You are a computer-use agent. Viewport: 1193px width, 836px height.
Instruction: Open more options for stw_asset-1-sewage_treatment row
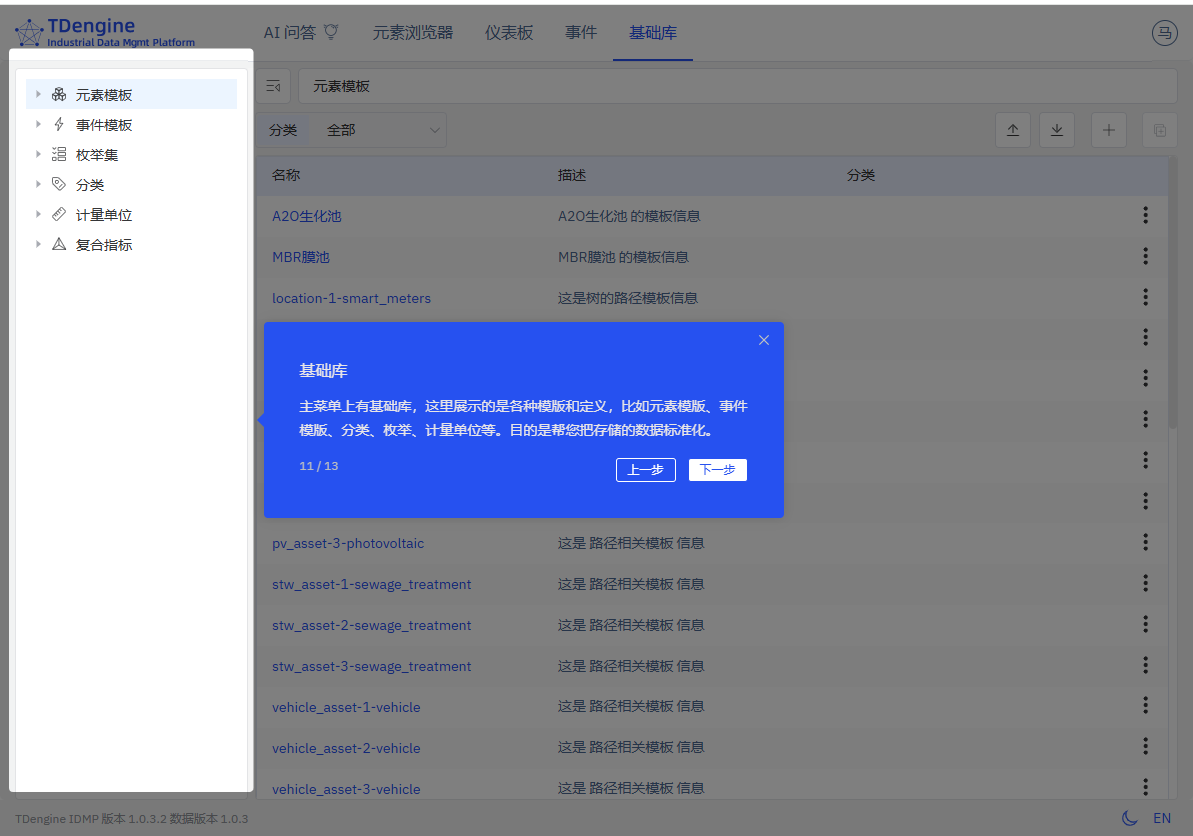coord(1145,583)
